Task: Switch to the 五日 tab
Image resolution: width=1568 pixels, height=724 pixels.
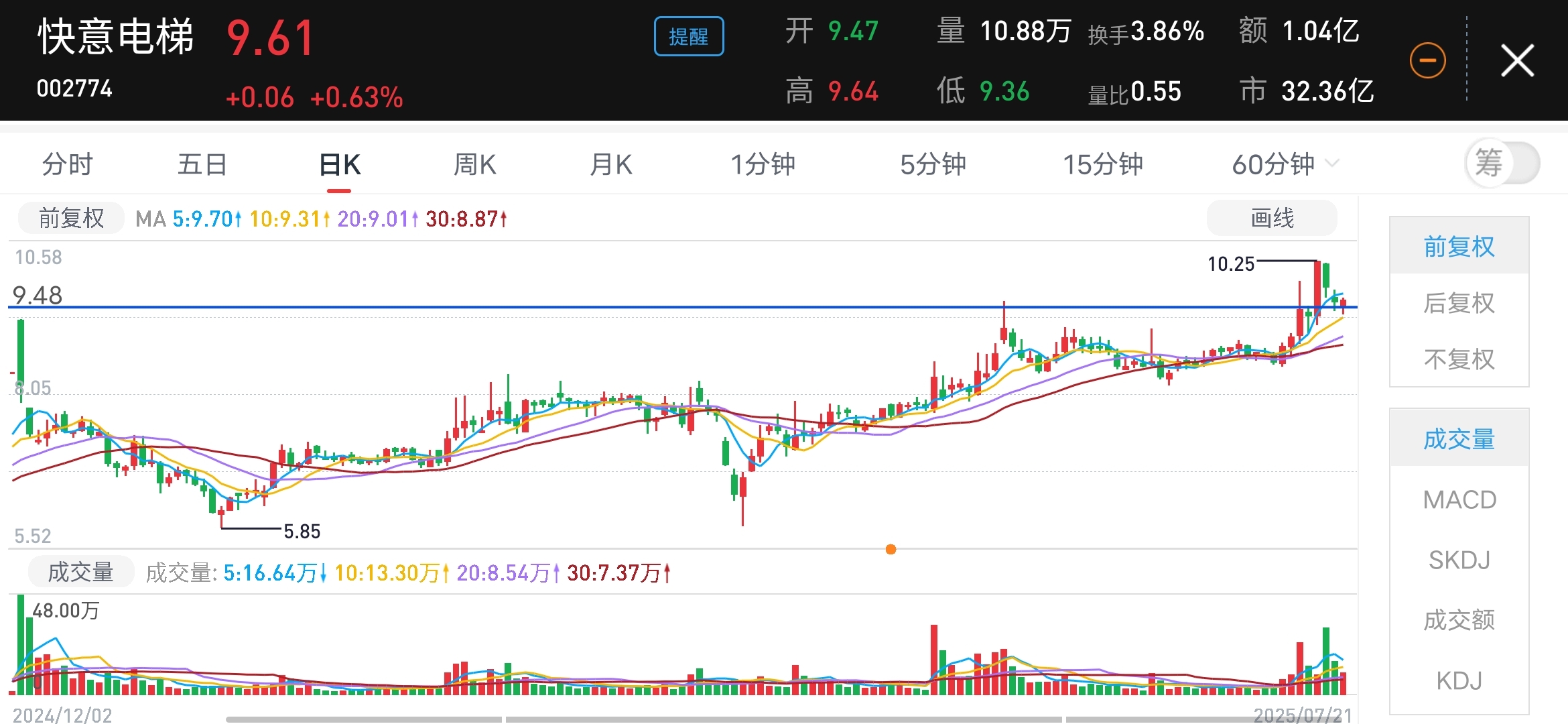Action: pyautogui.click(x=202, y=164)
